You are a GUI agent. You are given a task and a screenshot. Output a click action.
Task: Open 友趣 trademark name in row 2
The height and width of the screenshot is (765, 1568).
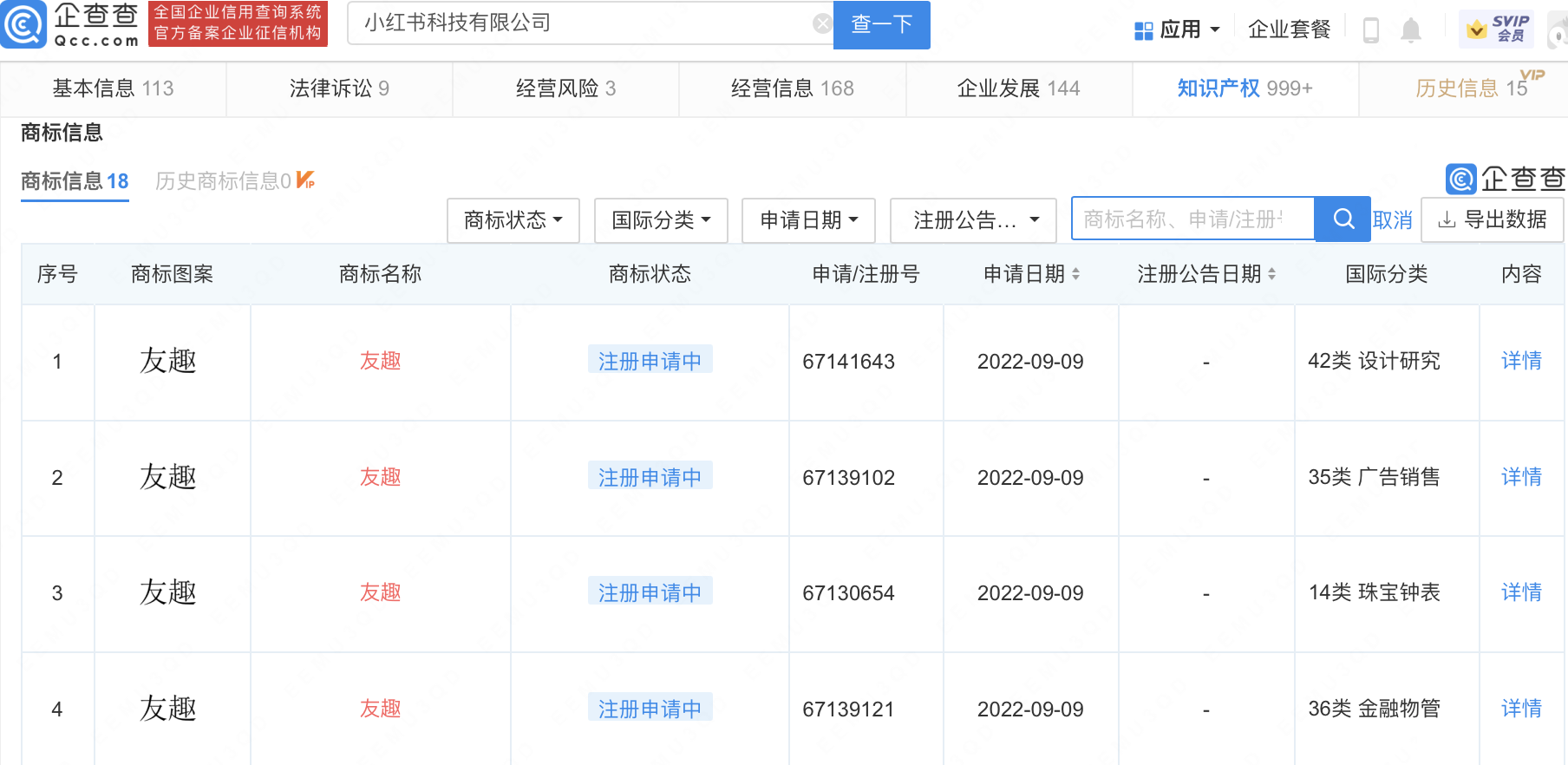click(381, 477)
